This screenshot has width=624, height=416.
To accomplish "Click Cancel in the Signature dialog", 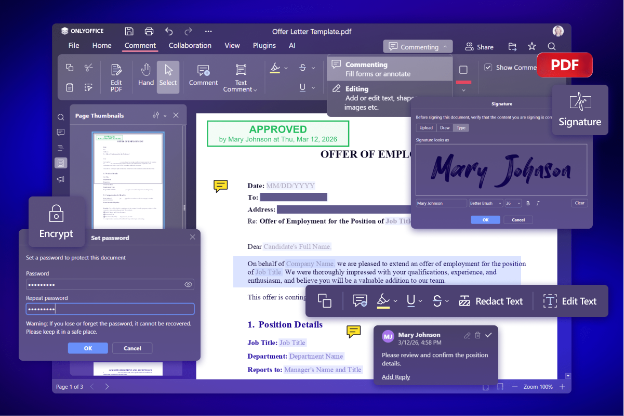I will (x=518, y=220).
